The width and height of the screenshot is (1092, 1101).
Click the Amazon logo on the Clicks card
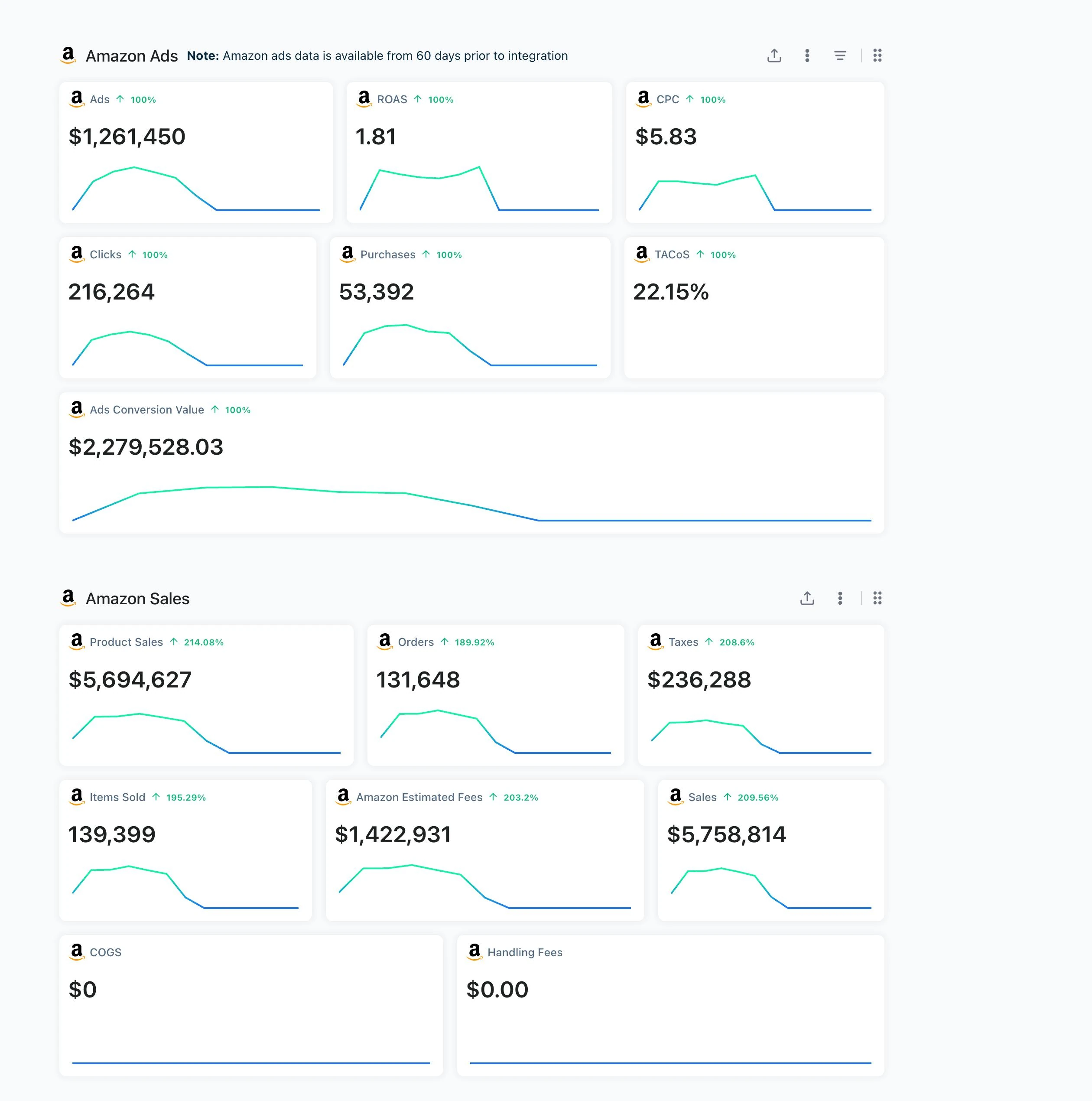pos(77,254)
